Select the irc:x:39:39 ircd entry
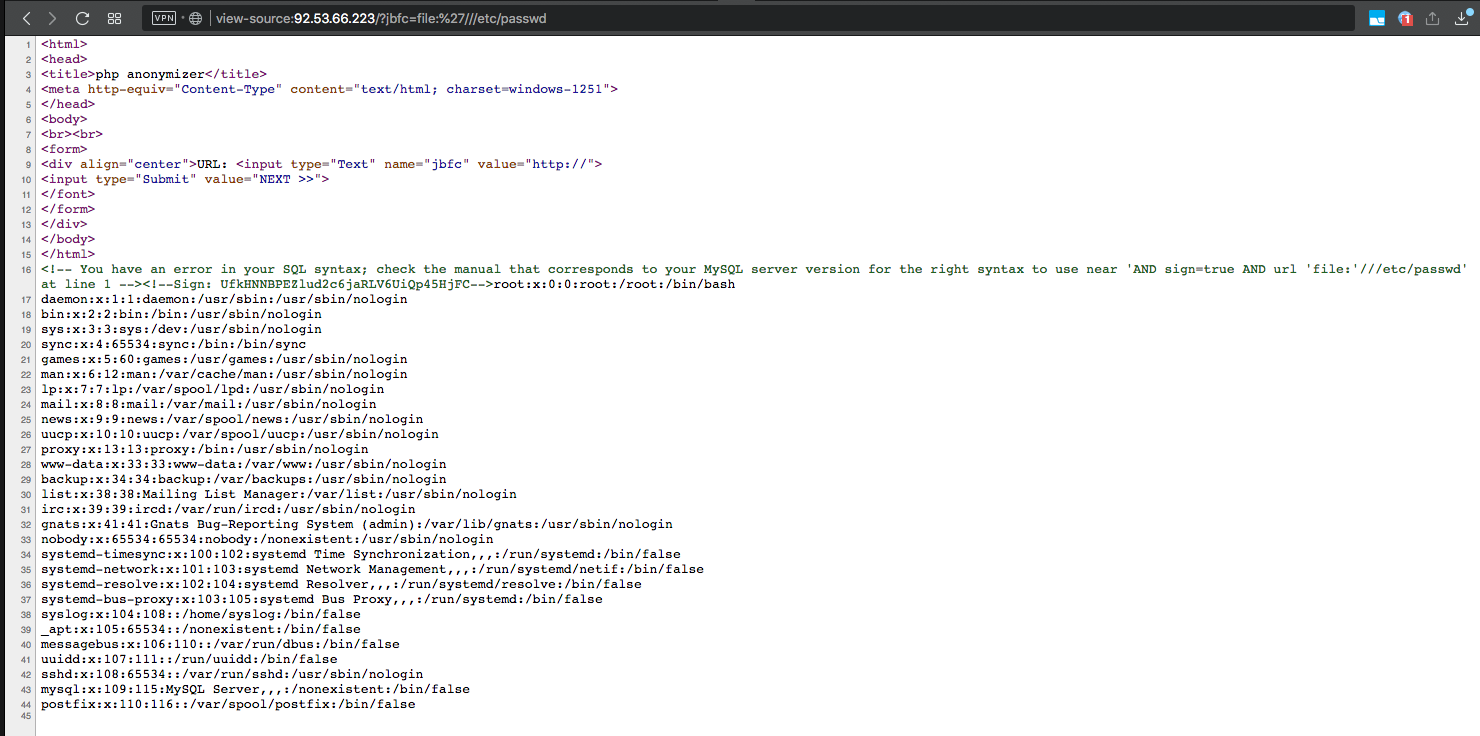The height and width of the screenshot is (736, 1480). coord(228,509)
